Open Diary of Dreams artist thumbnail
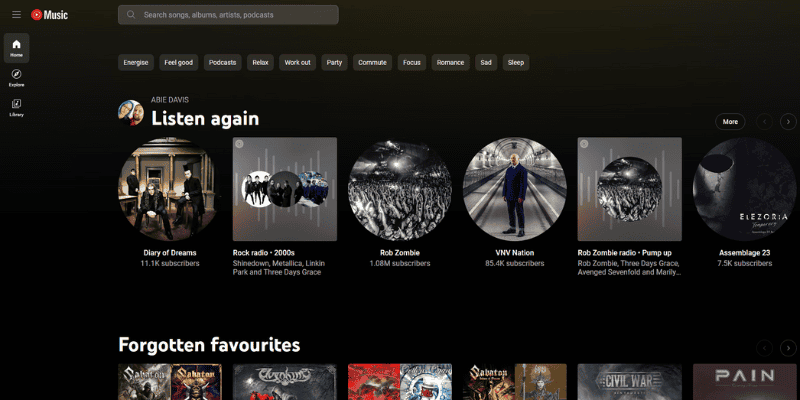This screenshot has height=400, width=800. click(x=170, y=189)
